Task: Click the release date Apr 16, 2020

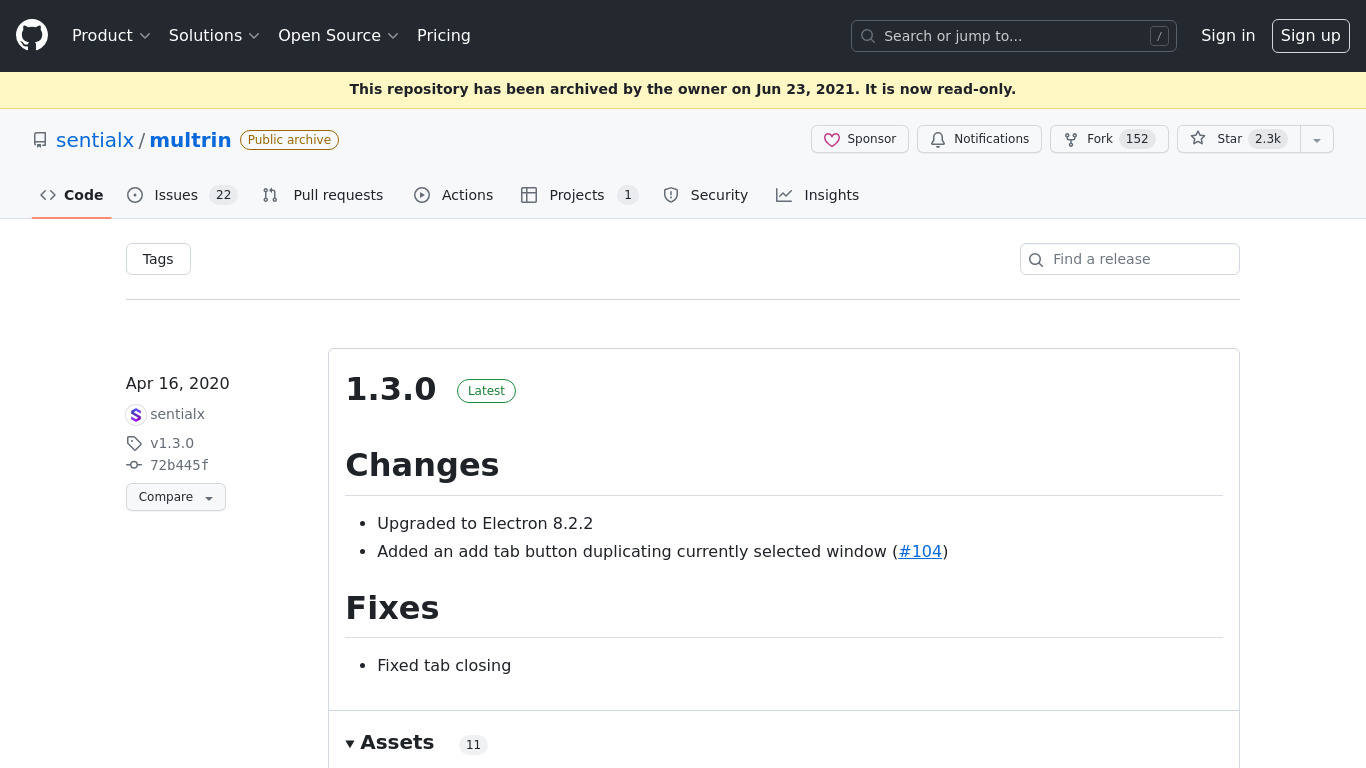Action: pos(178,383)
